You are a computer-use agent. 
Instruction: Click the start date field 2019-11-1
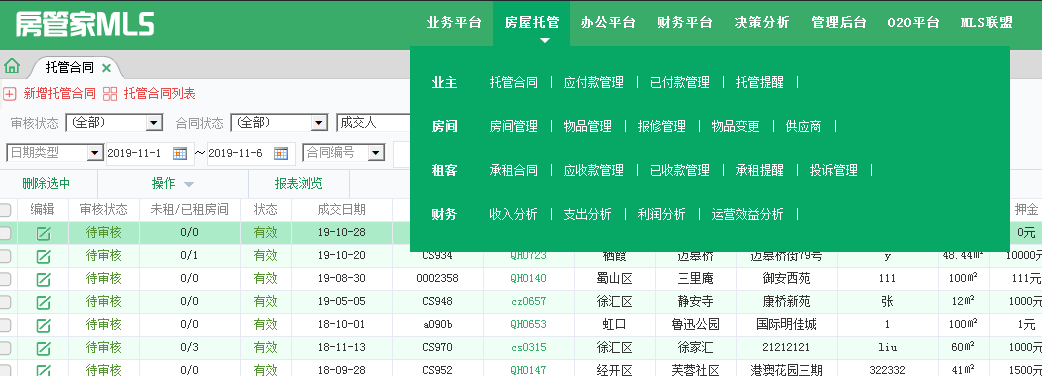click(x=139, y=153)
